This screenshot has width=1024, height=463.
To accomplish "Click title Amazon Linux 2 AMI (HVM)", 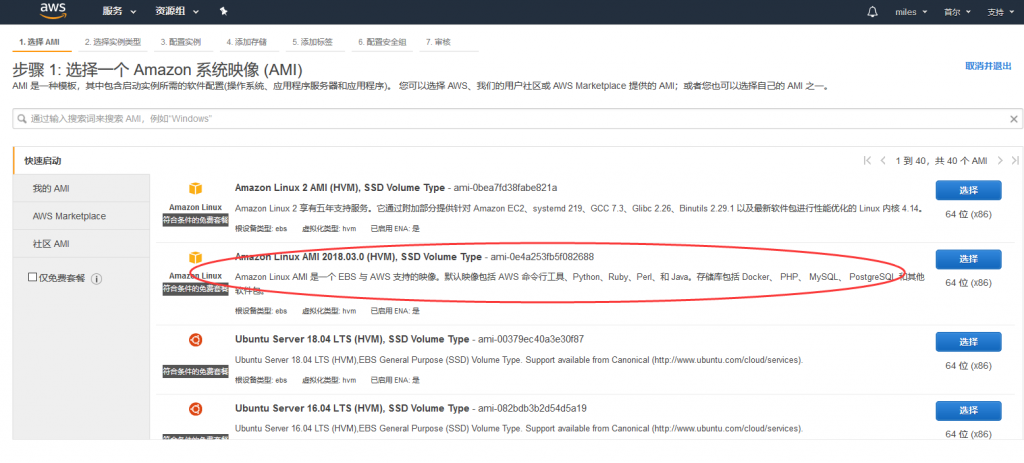I will click(x=340, y=187).
